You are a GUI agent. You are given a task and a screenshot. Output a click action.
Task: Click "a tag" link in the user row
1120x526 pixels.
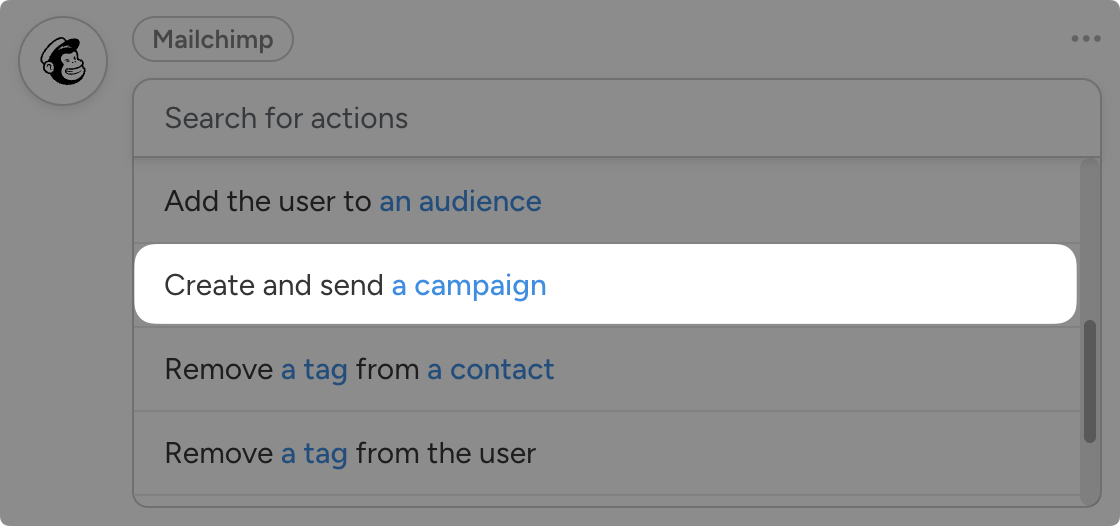pos(314,454)
